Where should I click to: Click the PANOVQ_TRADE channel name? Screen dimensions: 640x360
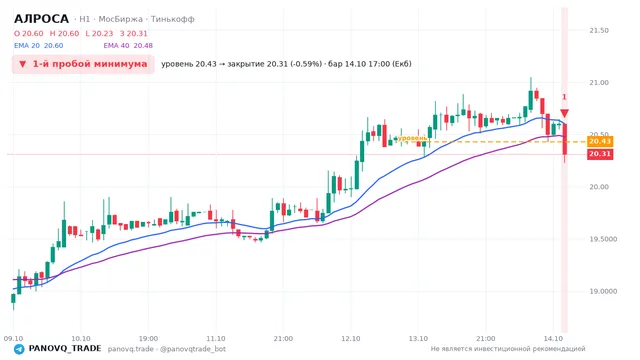pos(65,349)
